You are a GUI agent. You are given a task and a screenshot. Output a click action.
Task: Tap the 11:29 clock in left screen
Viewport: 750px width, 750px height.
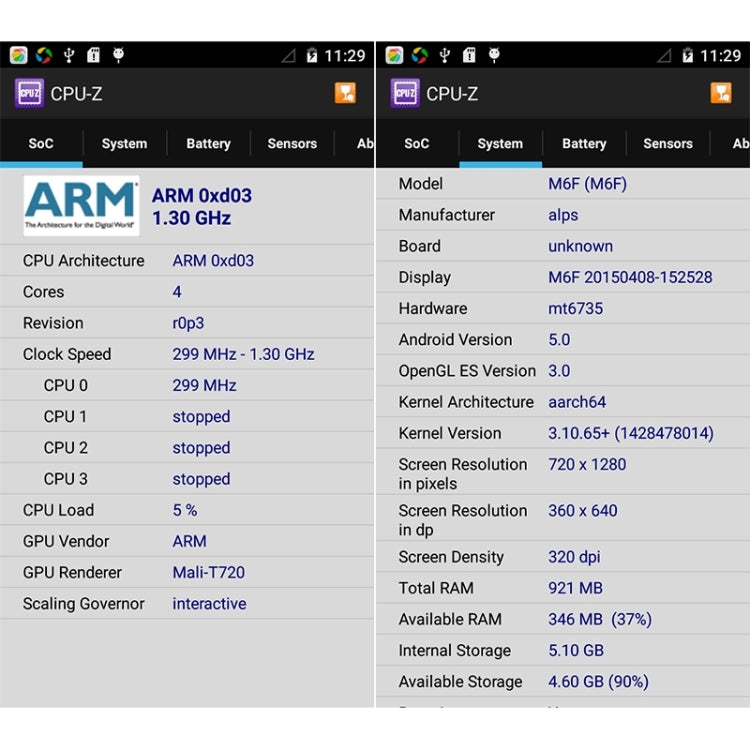[345, 56]
